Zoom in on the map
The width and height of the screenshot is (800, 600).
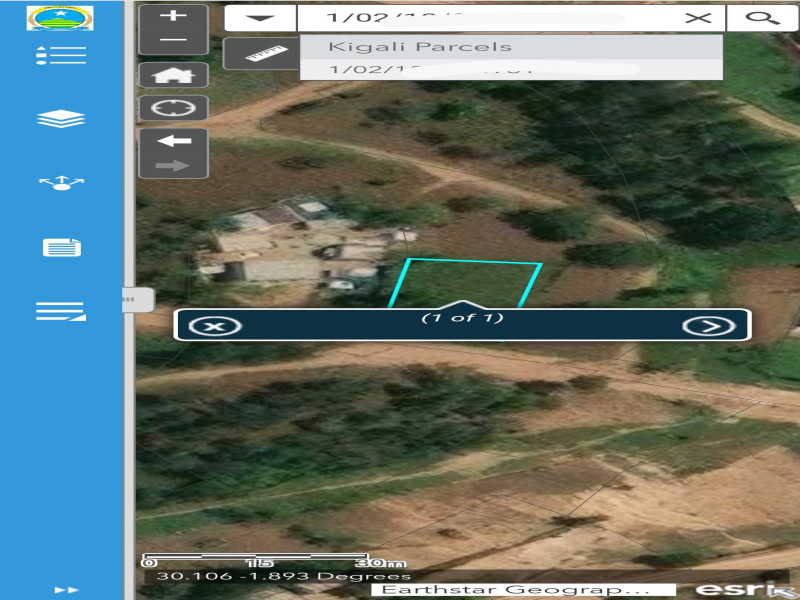173,16
